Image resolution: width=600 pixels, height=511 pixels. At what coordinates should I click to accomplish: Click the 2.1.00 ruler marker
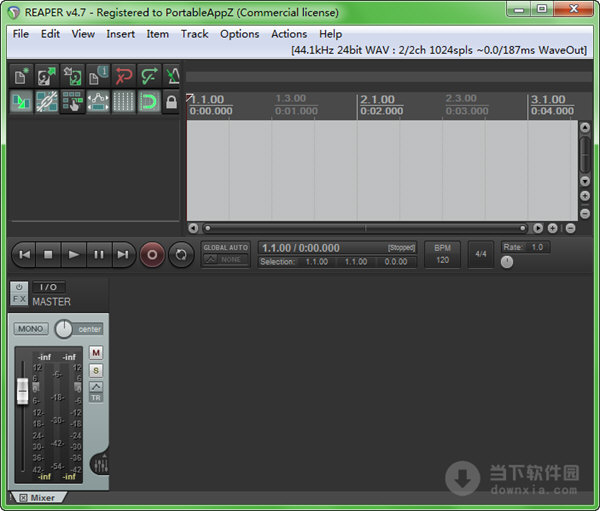378,100
